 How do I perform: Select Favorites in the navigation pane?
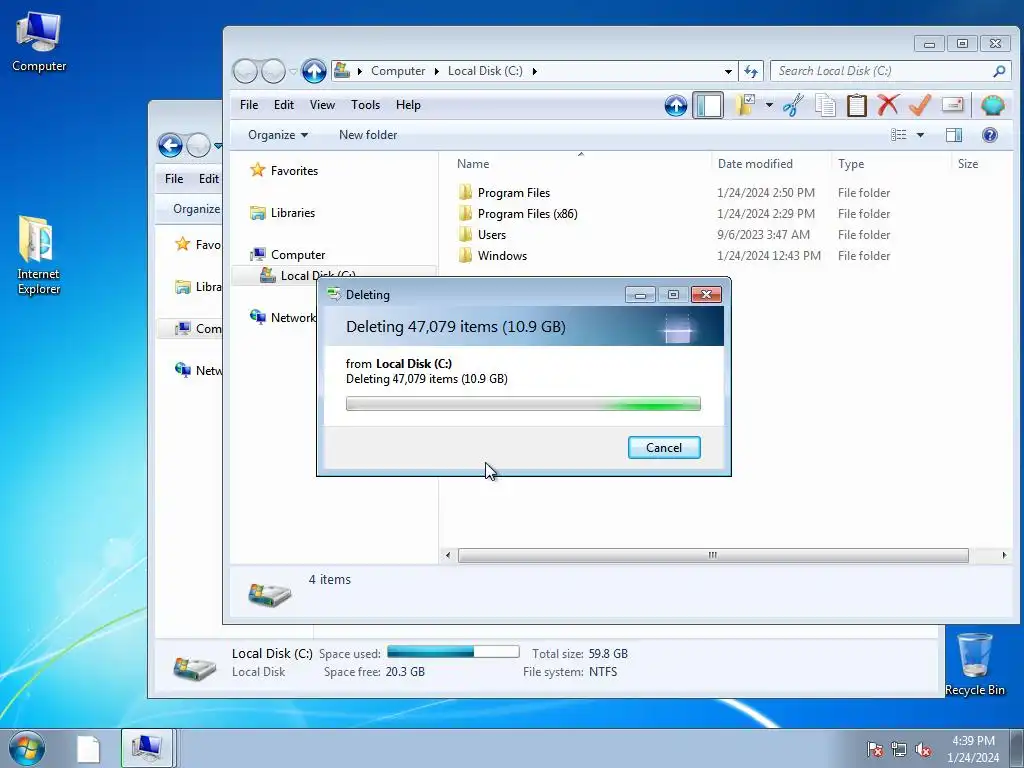[284, 170]
